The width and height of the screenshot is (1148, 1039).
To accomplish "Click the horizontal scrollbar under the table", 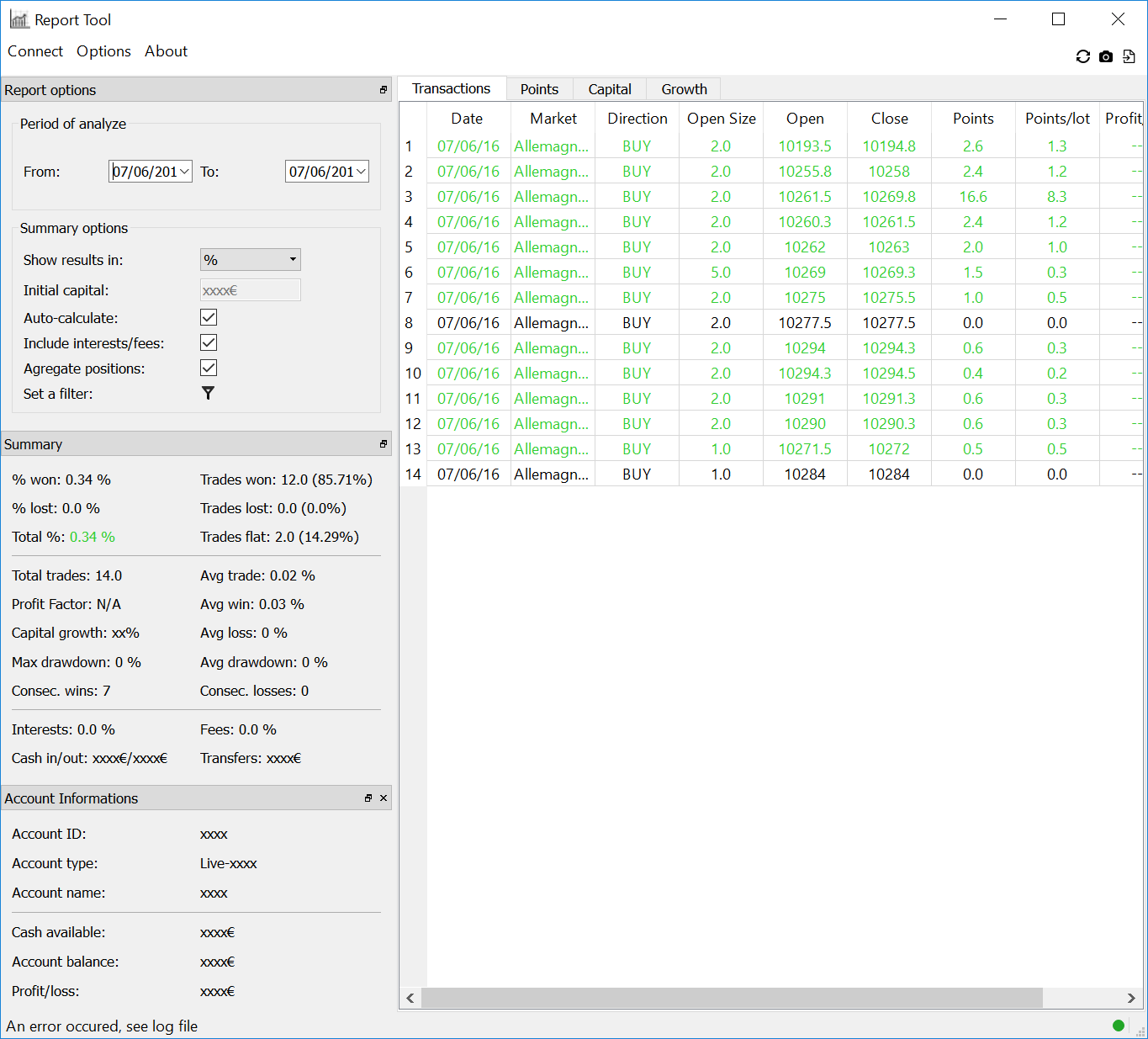I will point(732,998).
